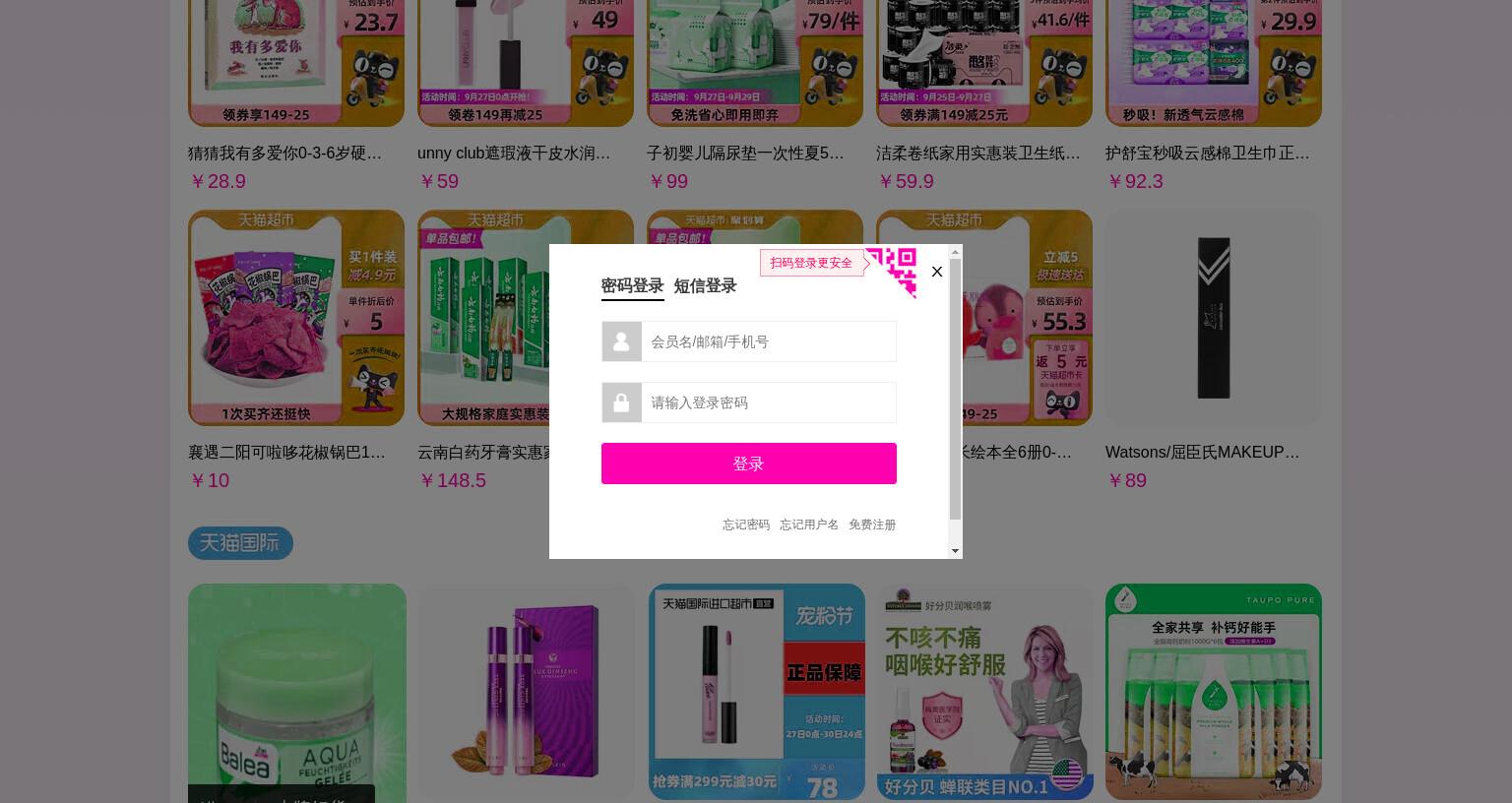Open 免费注册 link
Screen dimensions: 1512x803
pyautogui.click(x=872, y=525)
